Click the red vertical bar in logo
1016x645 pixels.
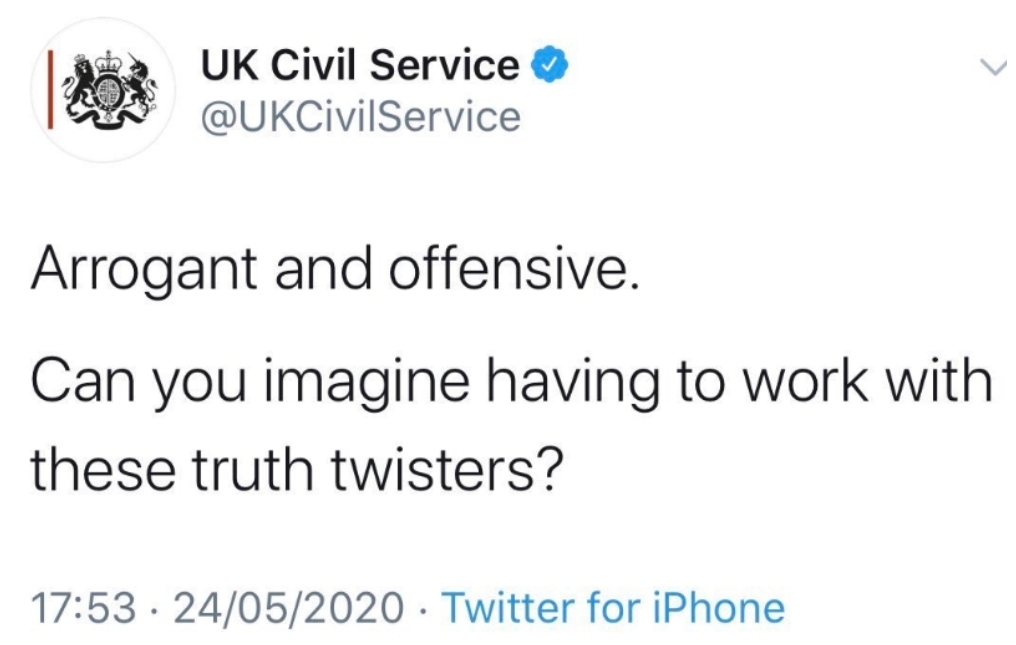52,91
